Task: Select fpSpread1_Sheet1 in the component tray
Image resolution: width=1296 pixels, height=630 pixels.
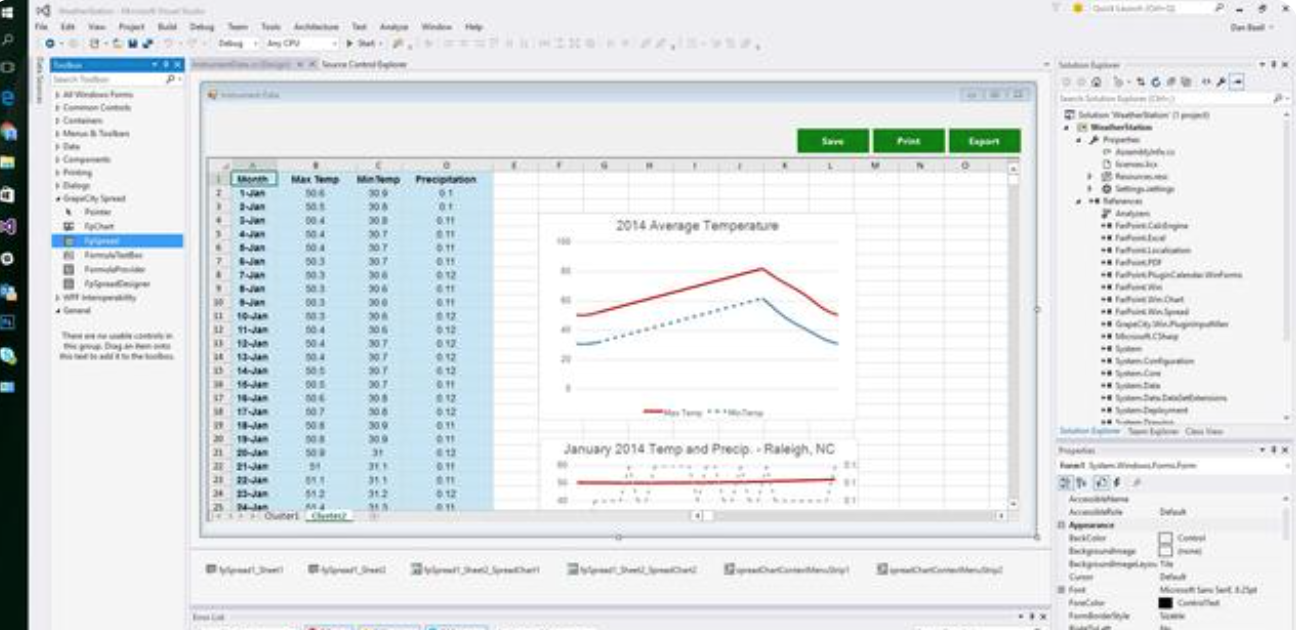Action: click(x=245, y=569)
